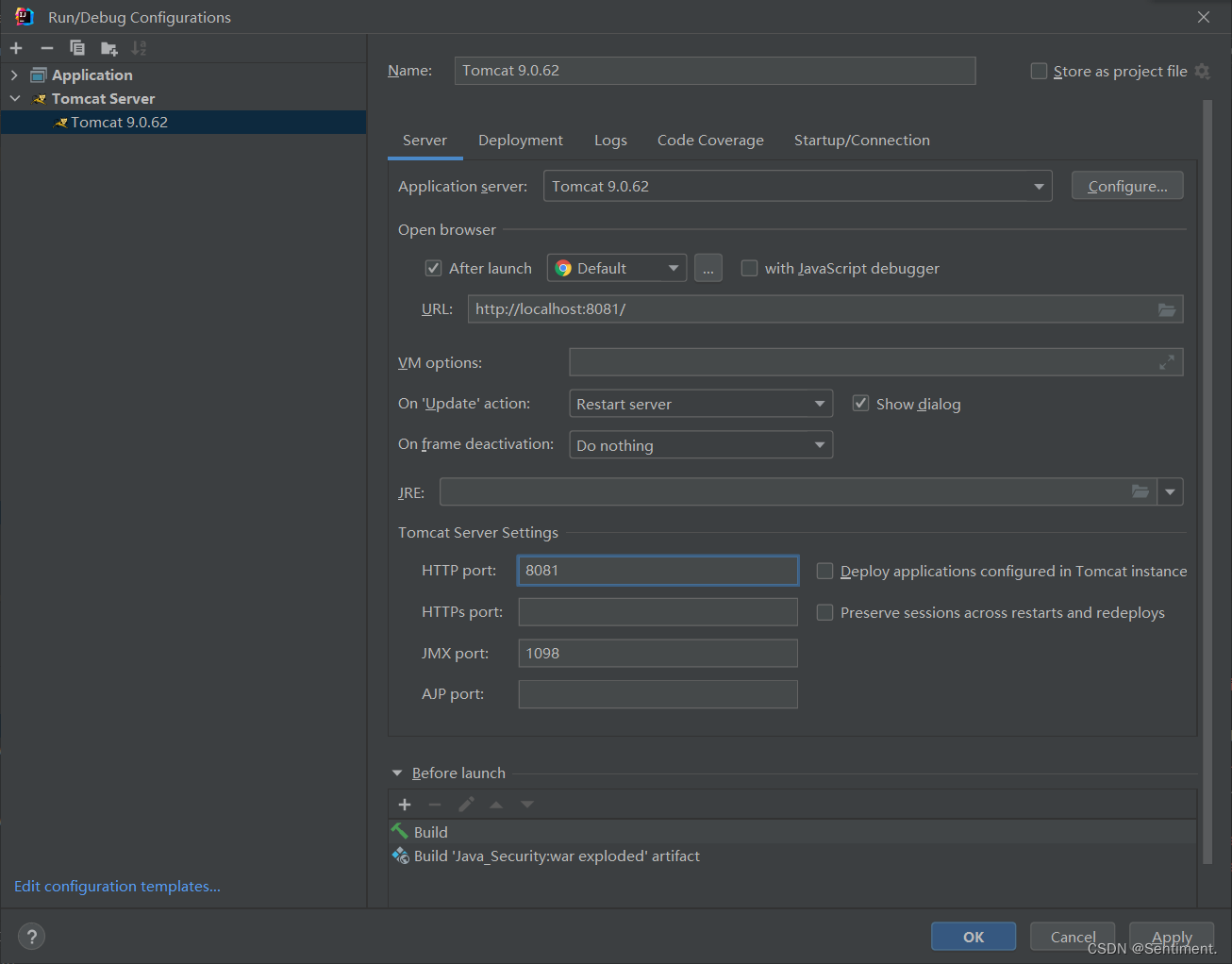The height and width of the screenshot is (964, 1232).
Task: Enable Deploy applications configured in Tomcat instance
Action: [824, 571]
